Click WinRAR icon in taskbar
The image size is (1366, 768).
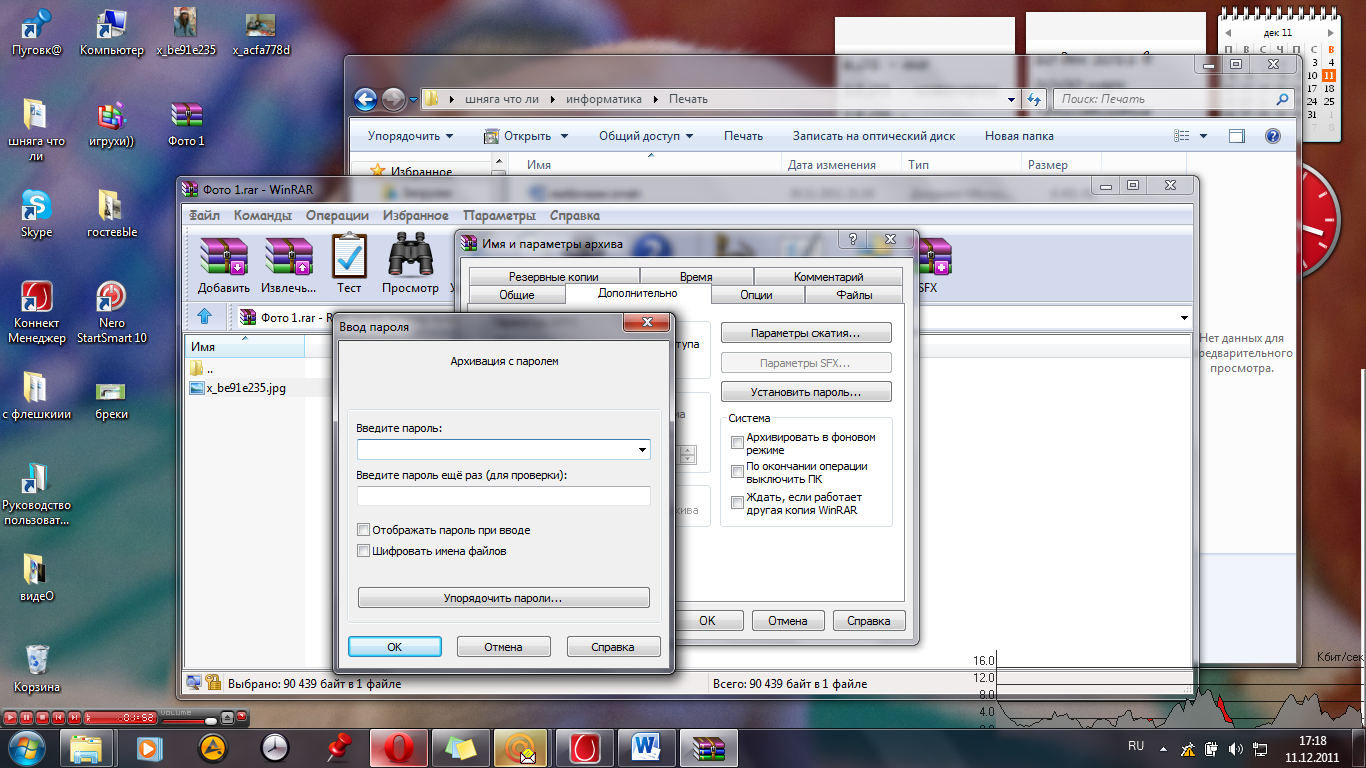(x=709, y=747)
